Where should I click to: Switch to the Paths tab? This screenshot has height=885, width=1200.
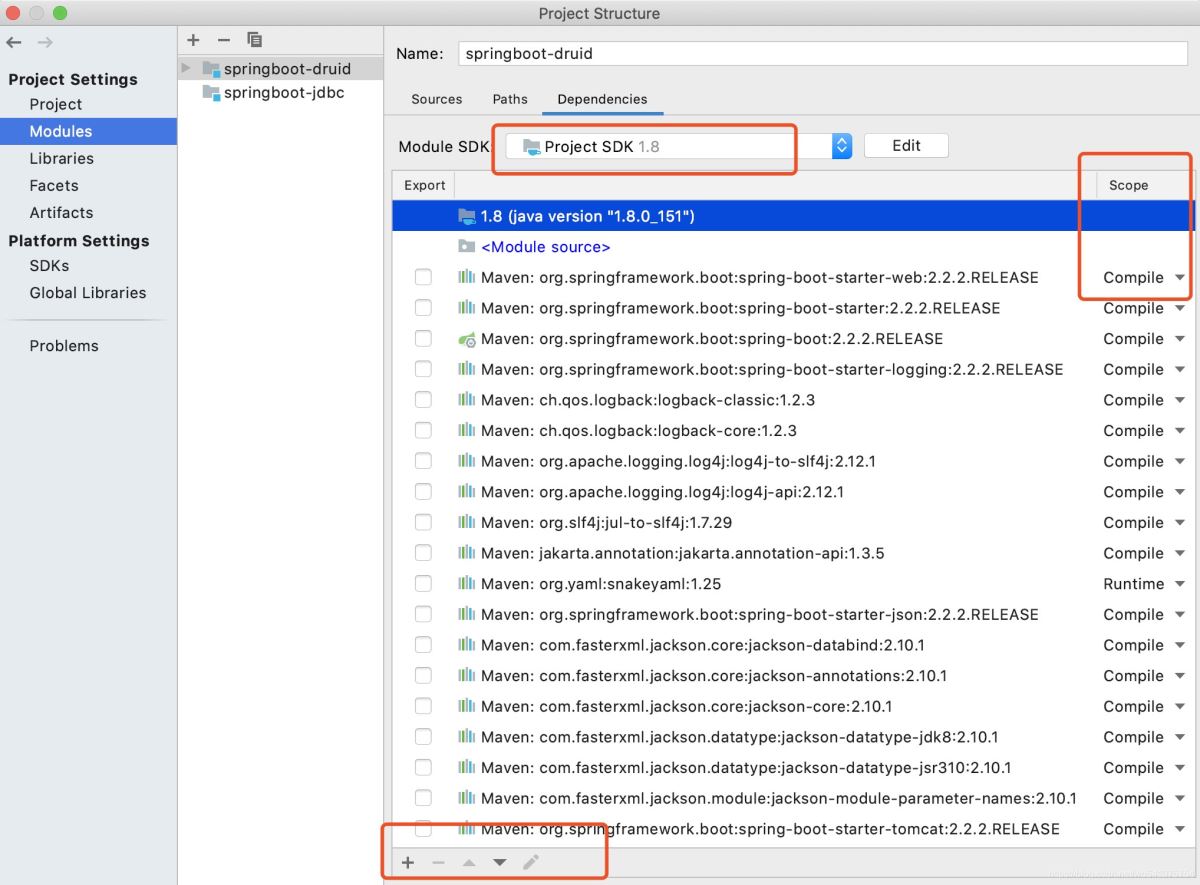[x=510, y=99]
